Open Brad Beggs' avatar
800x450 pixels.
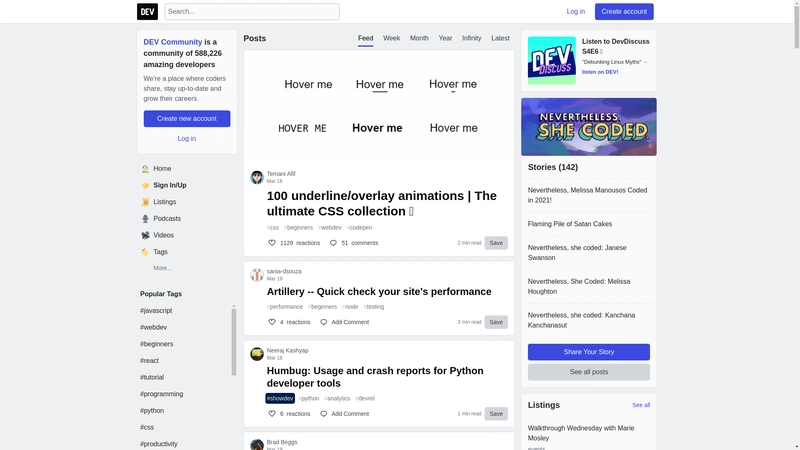(x=257, y=444)
